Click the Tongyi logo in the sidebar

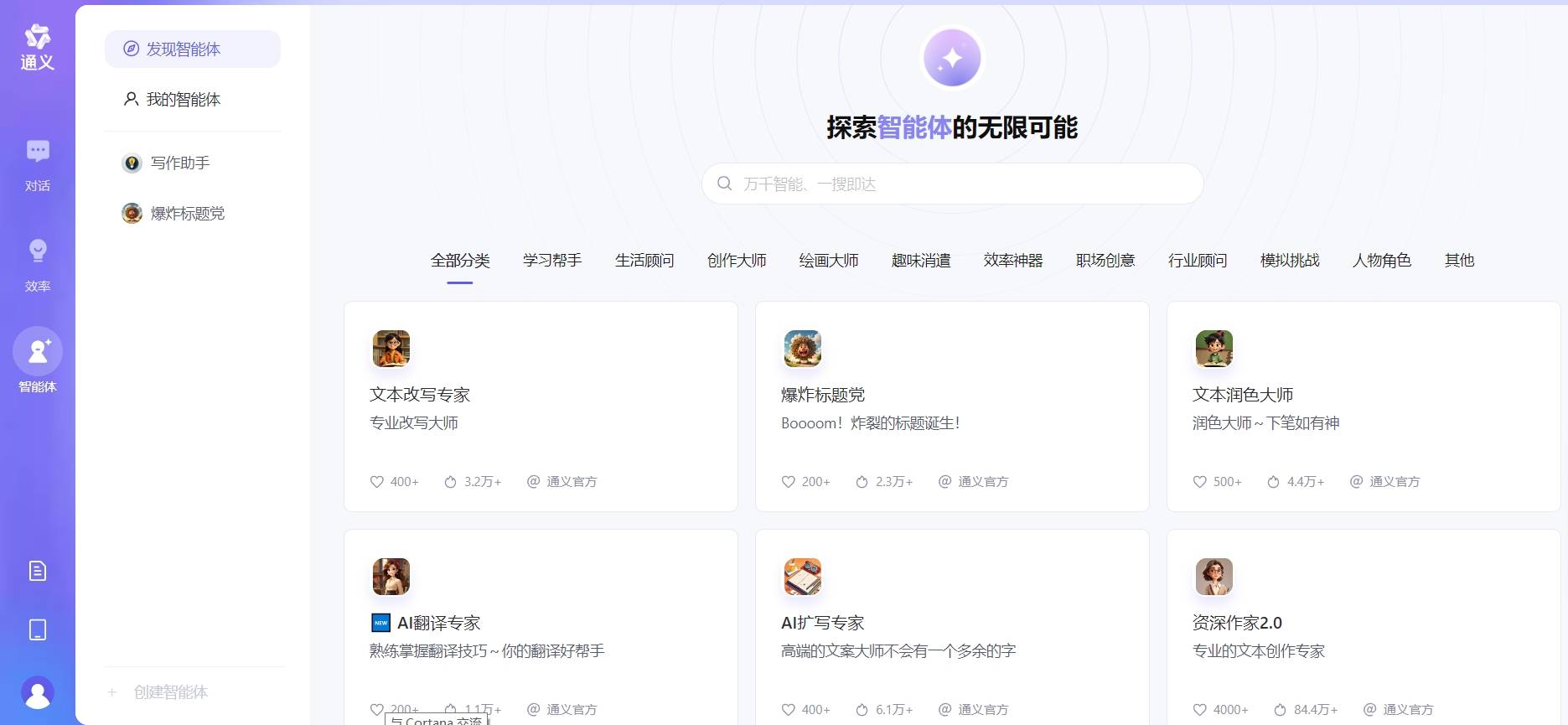click(37, 47)
